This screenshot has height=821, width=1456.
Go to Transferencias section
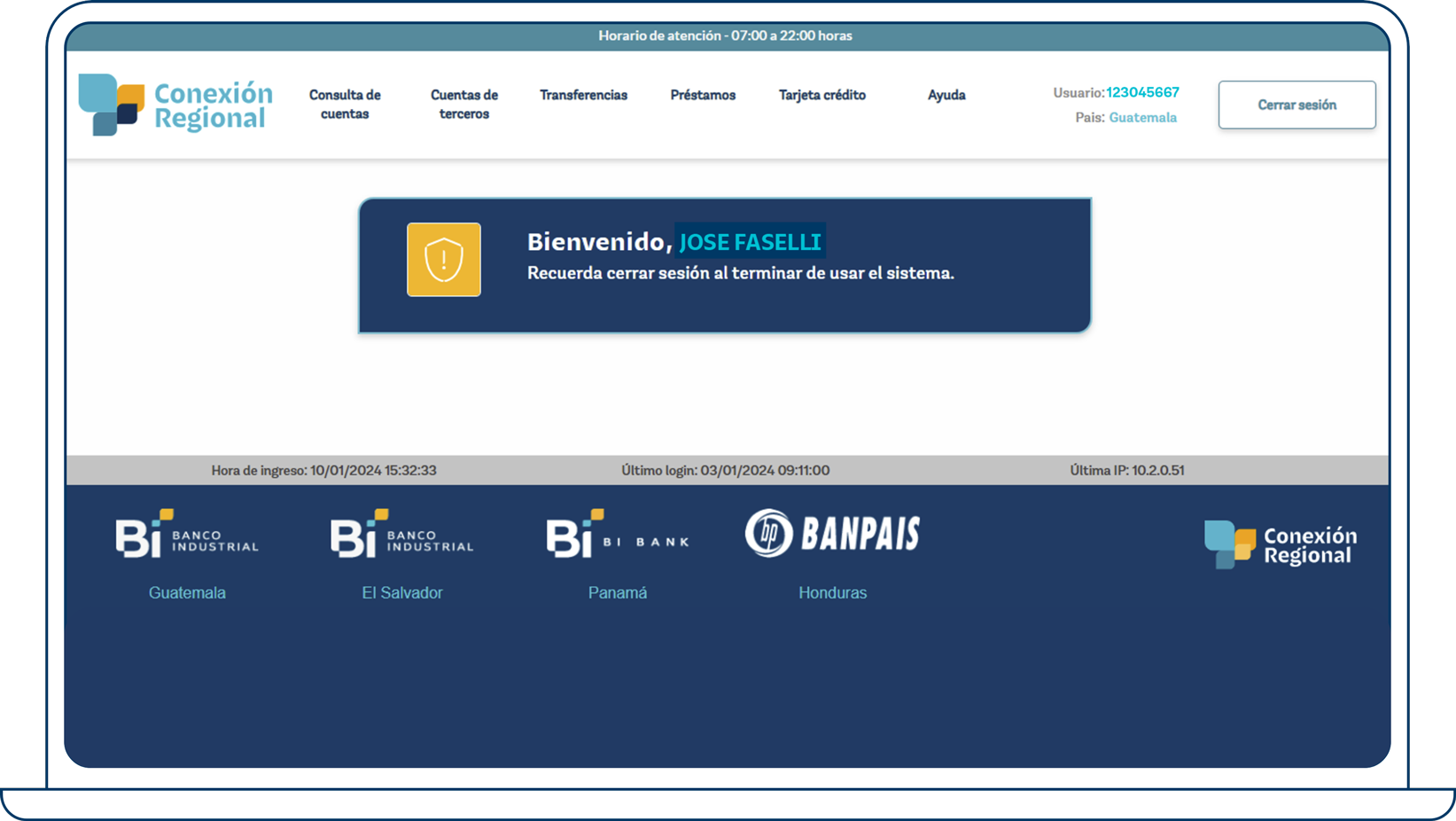[x=583, y=95]
